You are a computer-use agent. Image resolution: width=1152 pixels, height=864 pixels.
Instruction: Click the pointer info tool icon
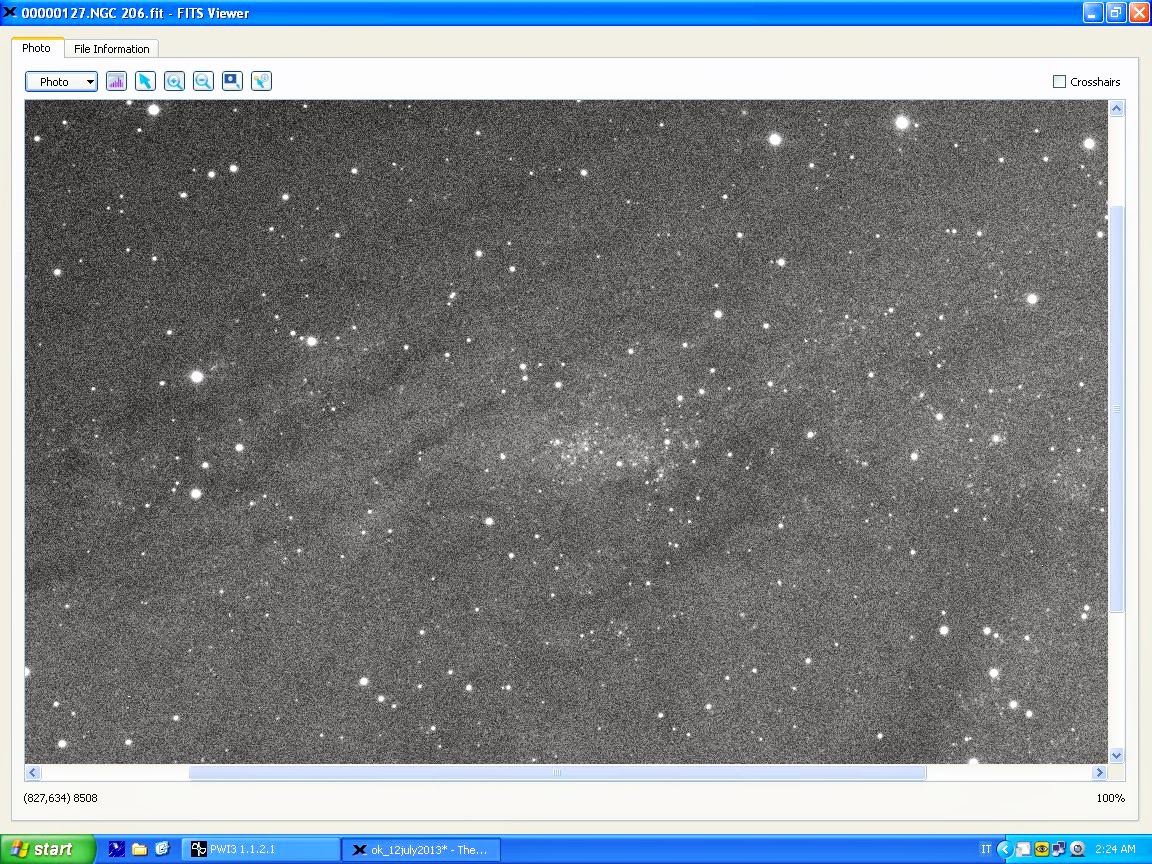pos(261,81)
